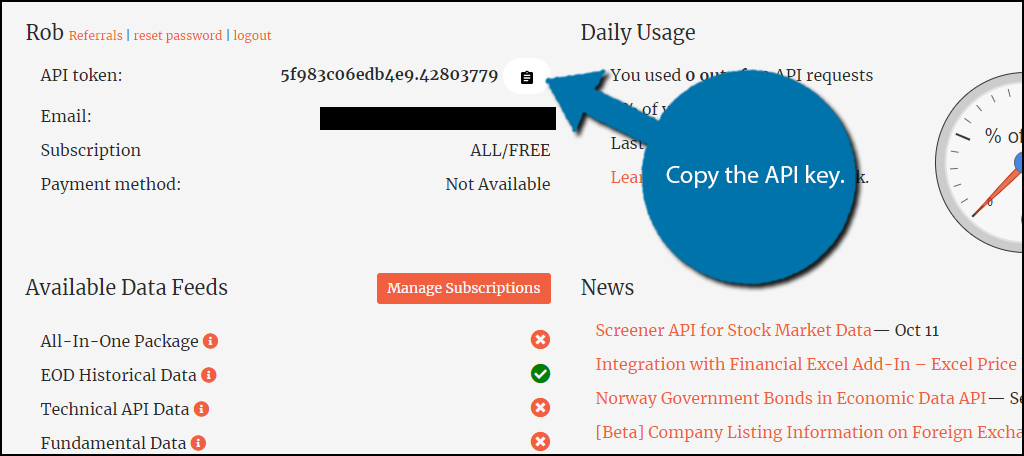
Task: Click the EOD Historical Data feed name
Action: pos(118,376)
